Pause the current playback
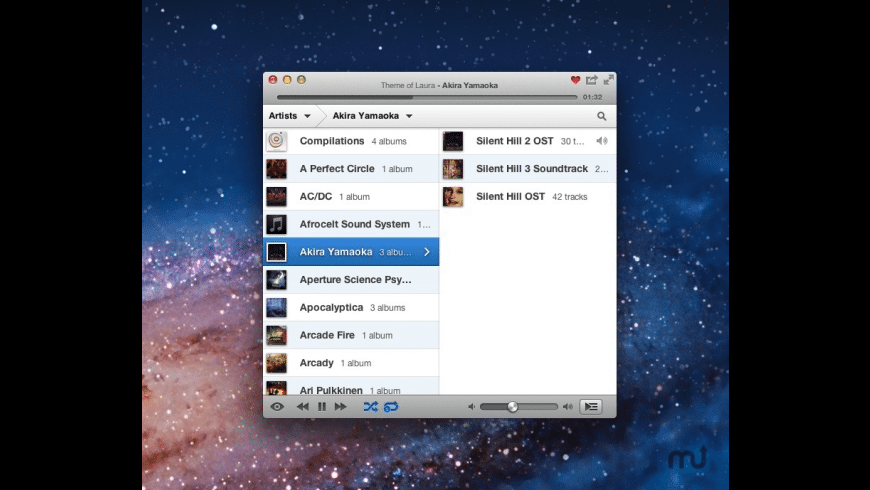Viewport: 870px width, 490px height. tap(322, 407)
